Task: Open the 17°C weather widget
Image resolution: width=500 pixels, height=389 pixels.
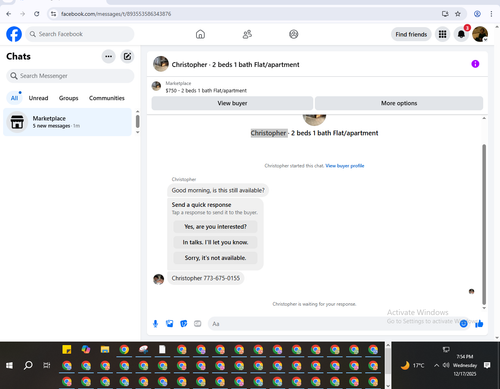Action: (x=412, y=365)
